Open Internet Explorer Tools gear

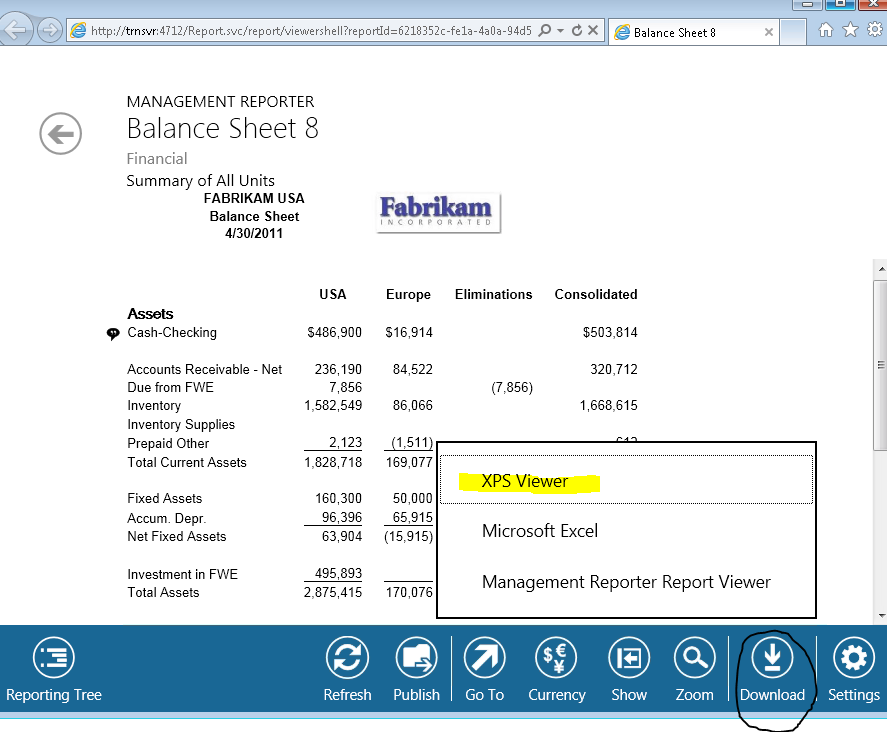[875, 29]
